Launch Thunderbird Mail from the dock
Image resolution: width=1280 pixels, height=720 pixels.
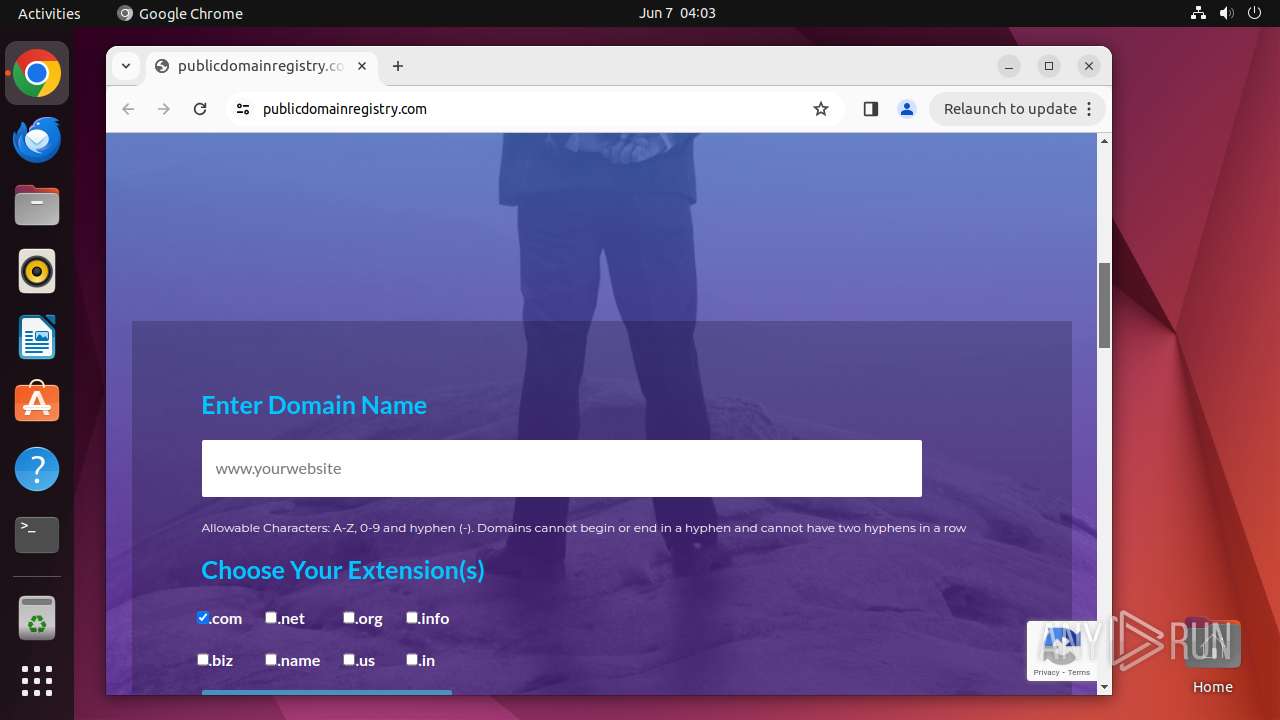pyautogui.click(x=37, y=139)
